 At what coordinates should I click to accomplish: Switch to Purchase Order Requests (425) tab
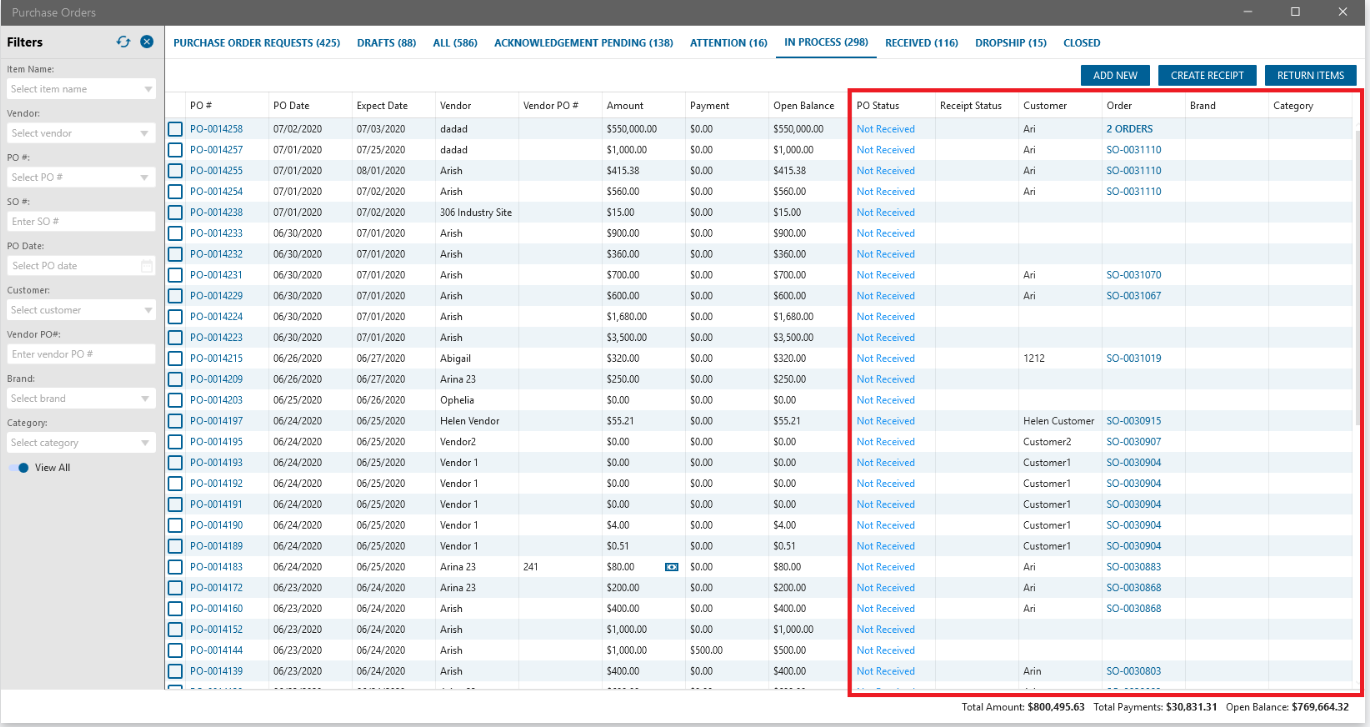coord(257,43)
